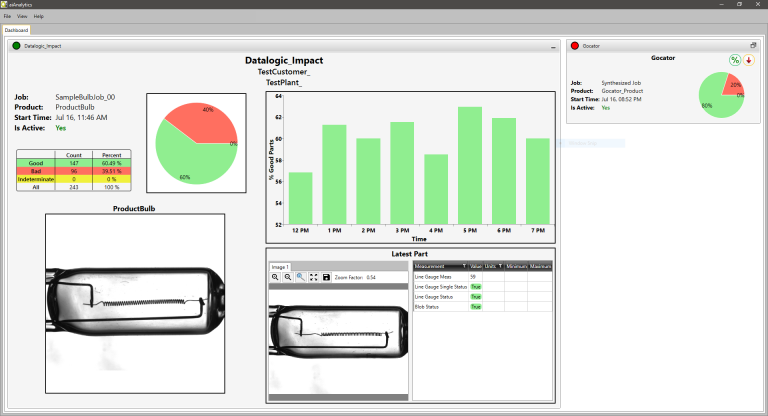The height and width of the screenshot is (416, 768).
Task: Click the zoom in magnifier icon
Action: pyautogui.click(x=275, y=277)
